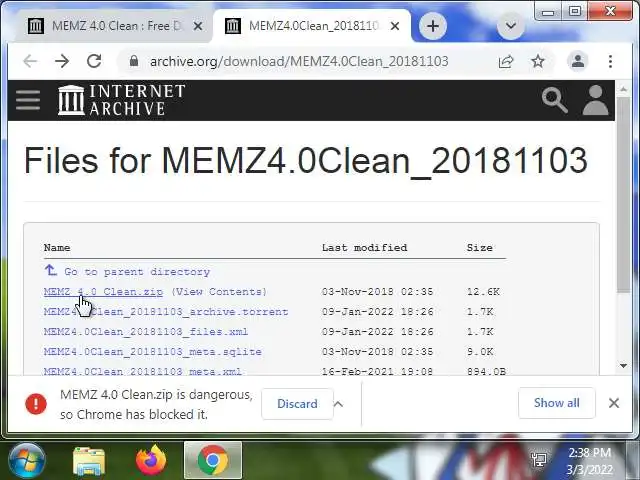Go to the Internet Archive home logo
The height and width of the screenshot is (480, 640).
click(x=121, y=100)
